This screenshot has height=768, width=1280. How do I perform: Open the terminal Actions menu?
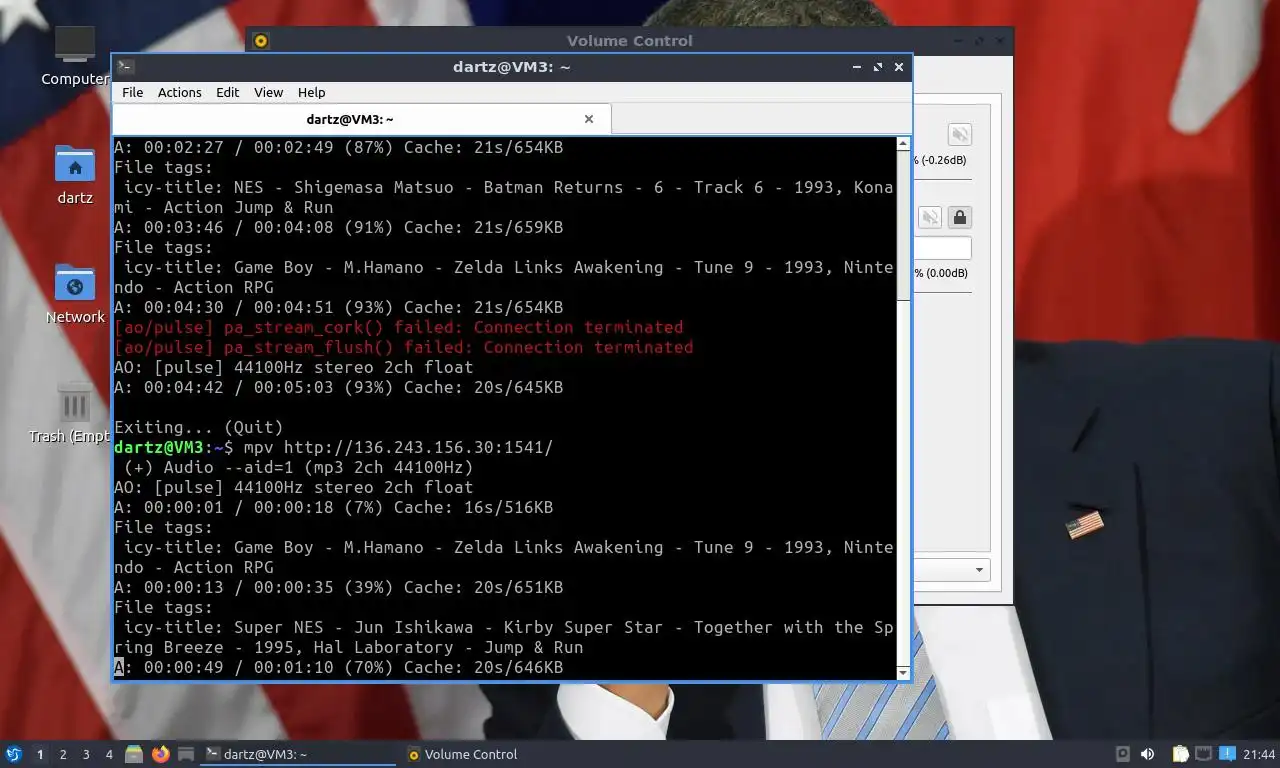[180, 92]
